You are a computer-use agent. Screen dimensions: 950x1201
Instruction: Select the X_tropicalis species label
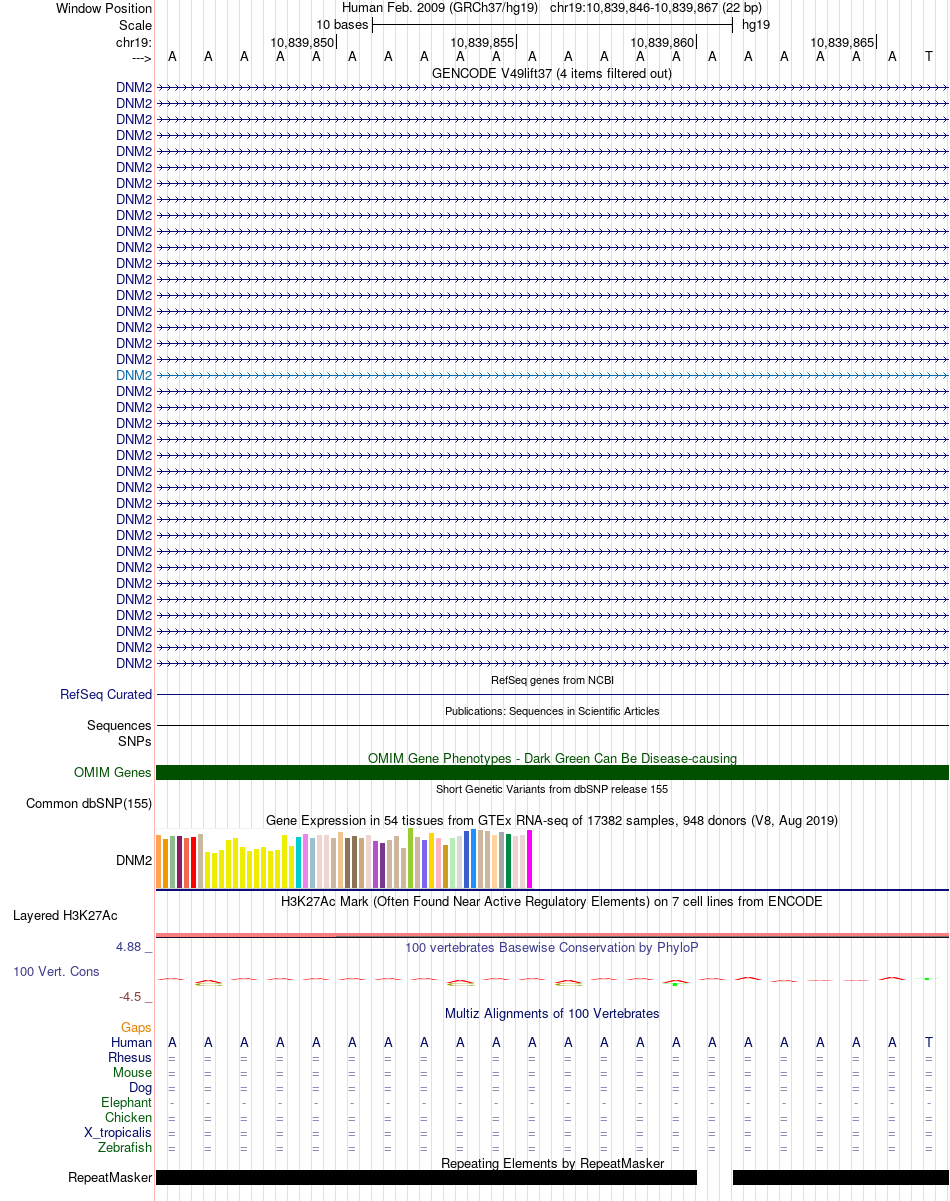click(x=119, y=1132)
